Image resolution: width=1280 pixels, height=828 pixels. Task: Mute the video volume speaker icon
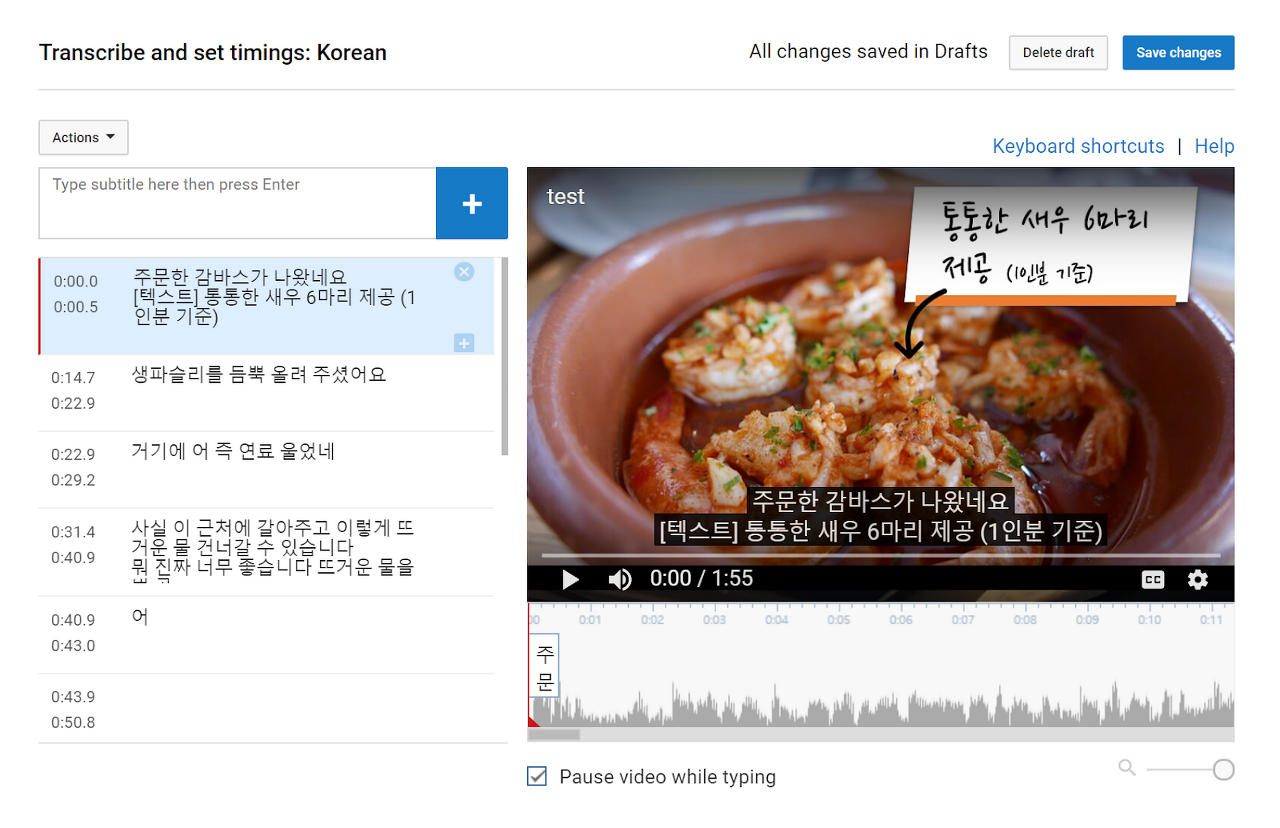point(620,579)
